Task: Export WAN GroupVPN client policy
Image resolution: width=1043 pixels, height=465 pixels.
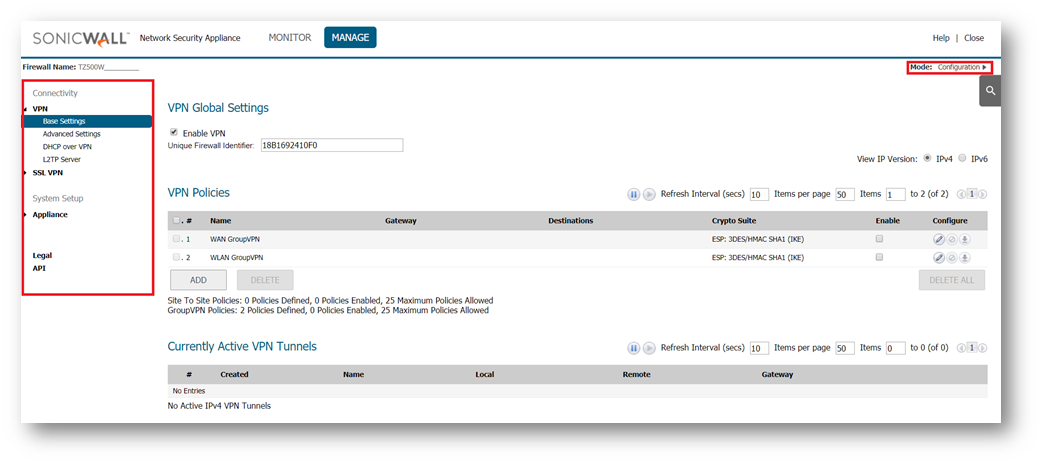Action: (x=965, y=239)
